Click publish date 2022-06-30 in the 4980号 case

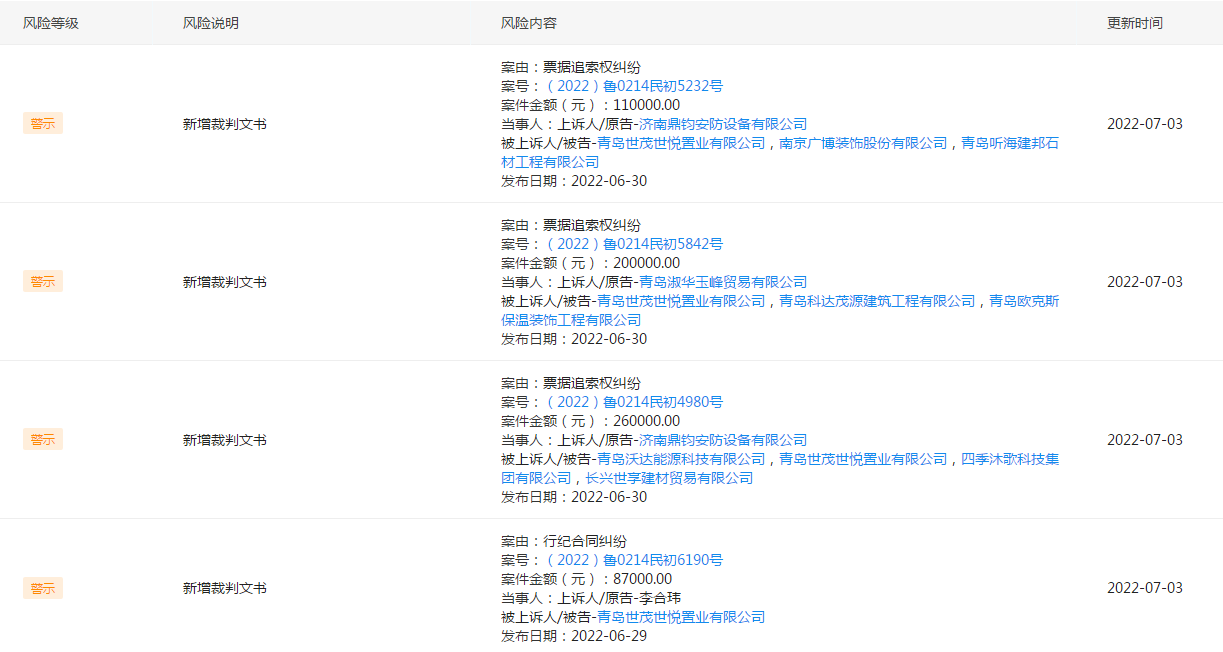coord(609,497)
